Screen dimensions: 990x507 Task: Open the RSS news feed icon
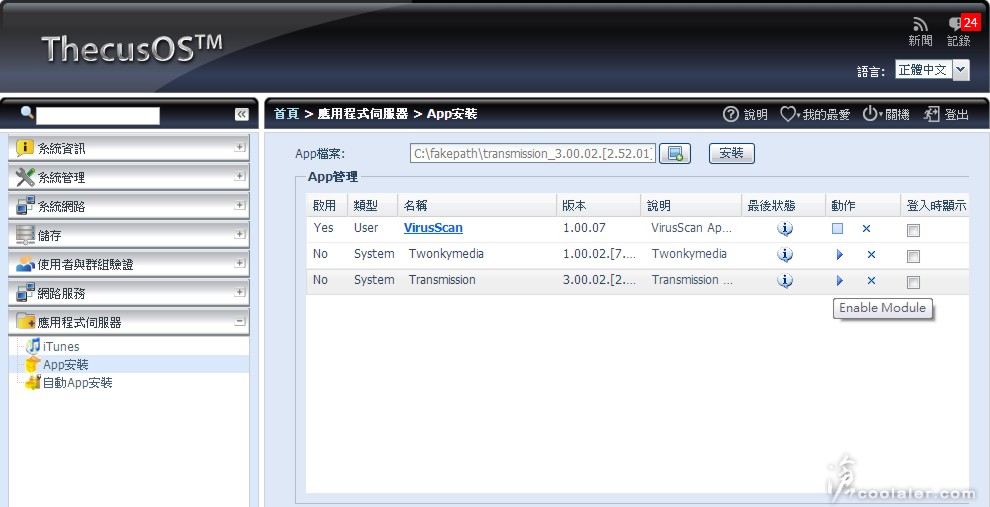[920, 25]
